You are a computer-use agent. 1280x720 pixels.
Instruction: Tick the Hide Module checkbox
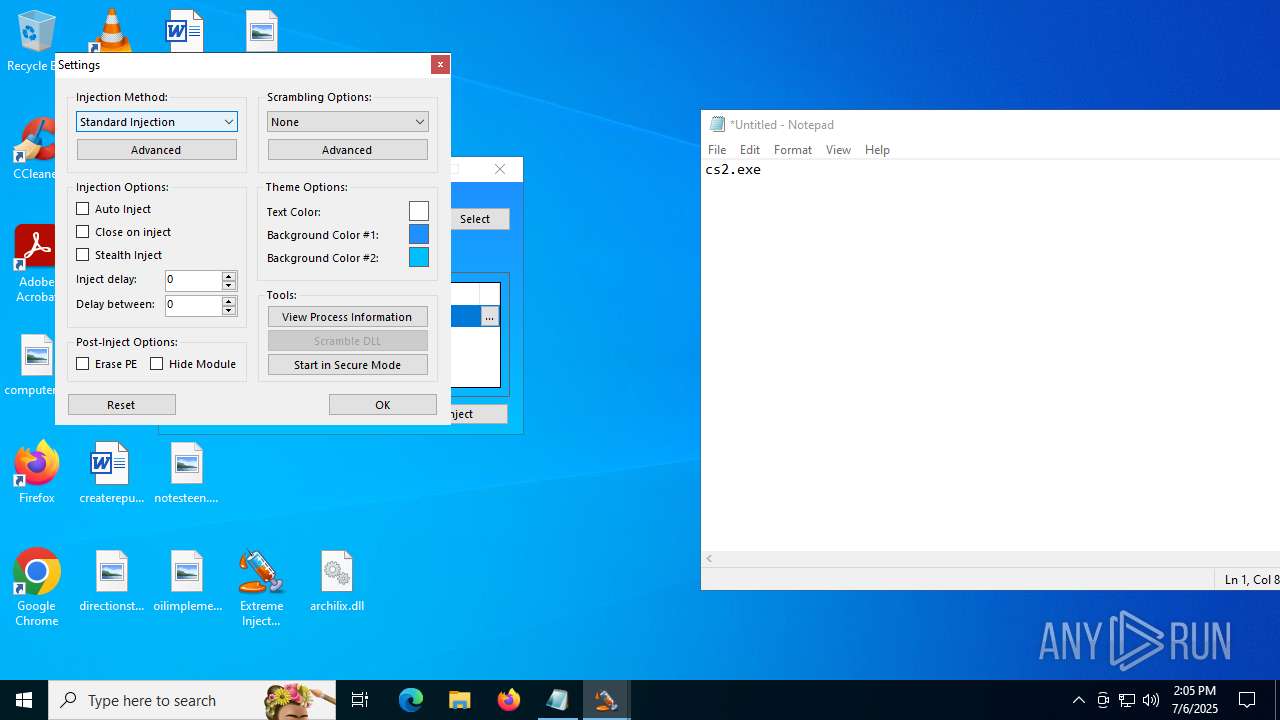tap(157, 363)
